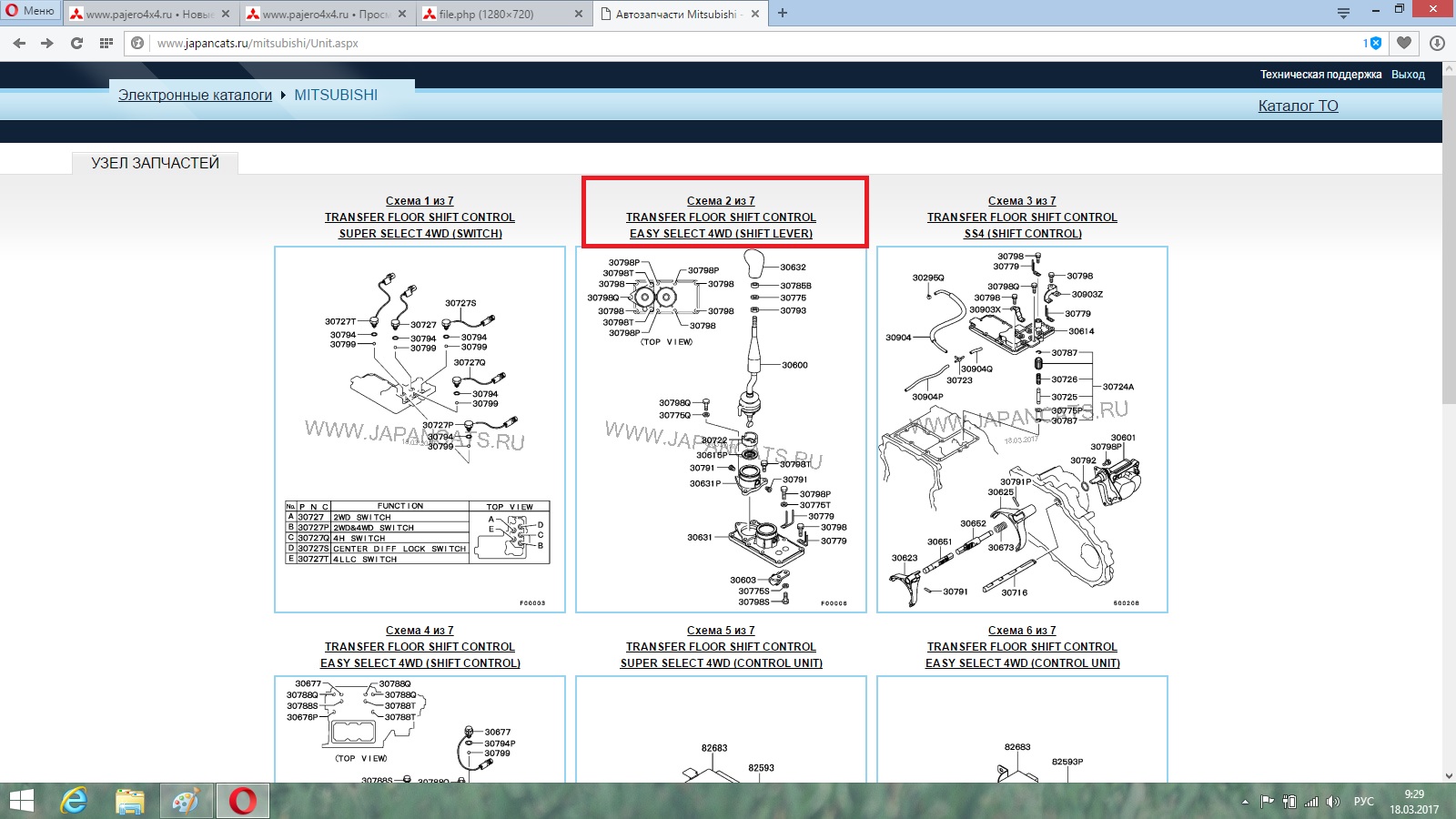Click the ad blocker shield icon
1456x819 pixels.
[1374, 43]
